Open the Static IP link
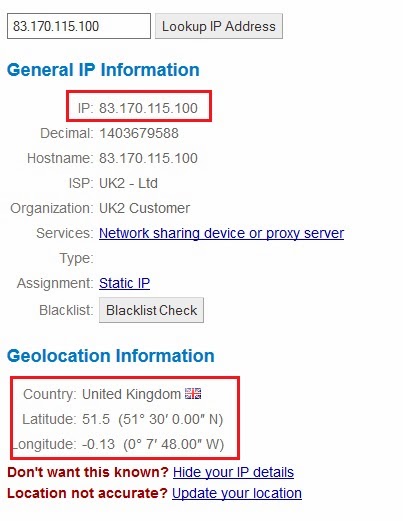 coord(124,283)
